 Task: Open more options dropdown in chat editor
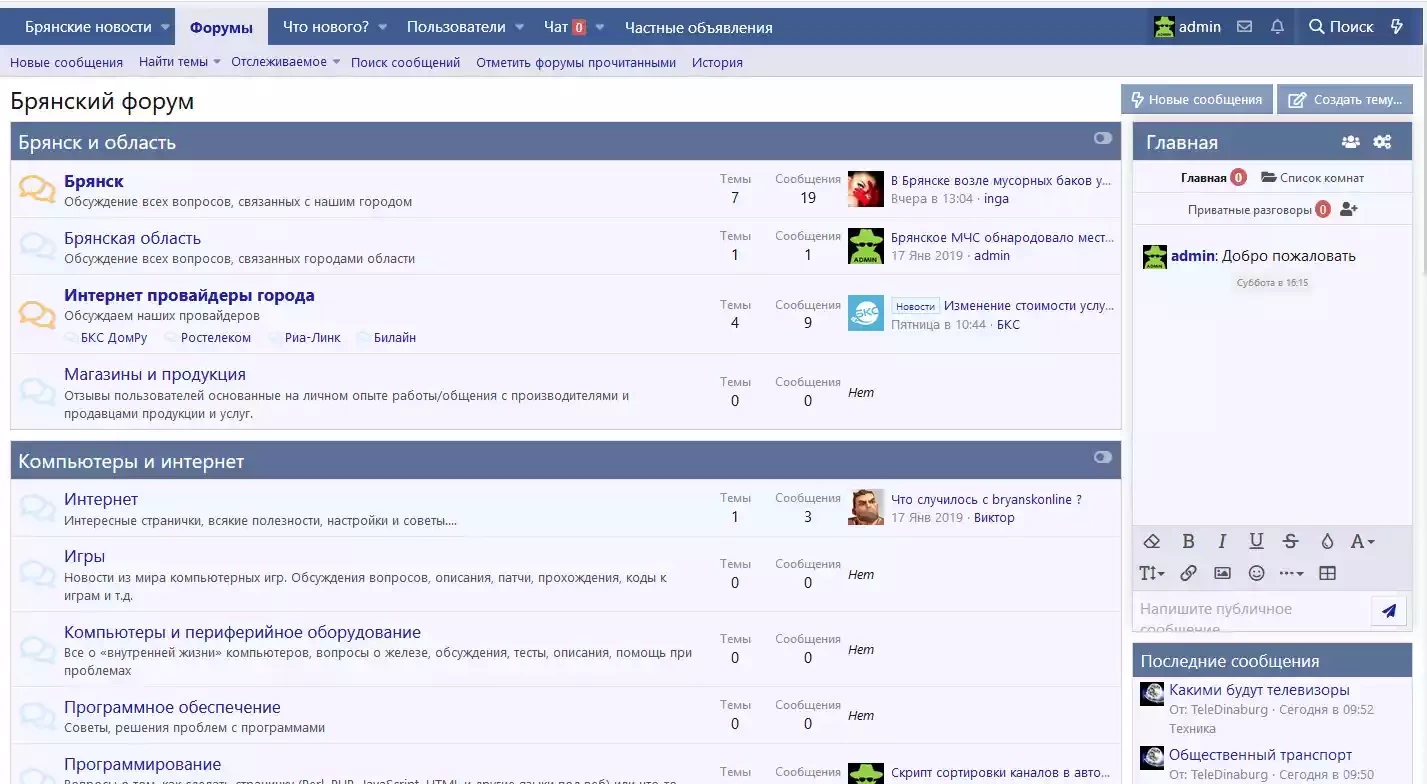pos(1291,573)
